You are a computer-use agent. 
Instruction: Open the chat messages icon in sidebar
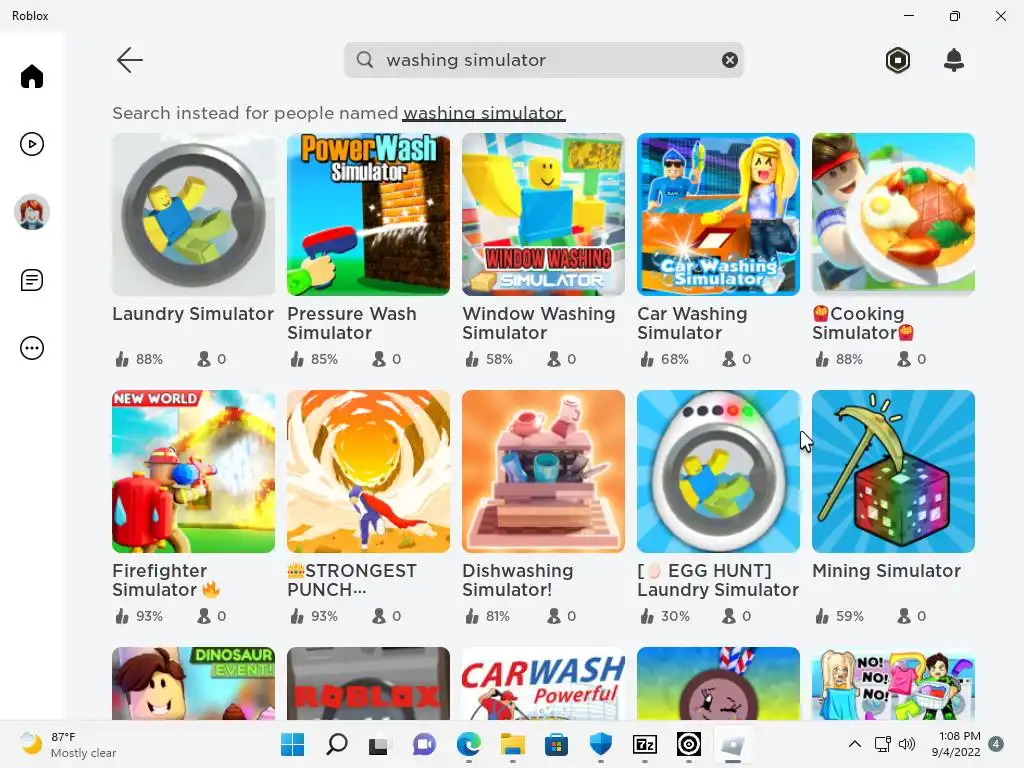coord(31,280)
